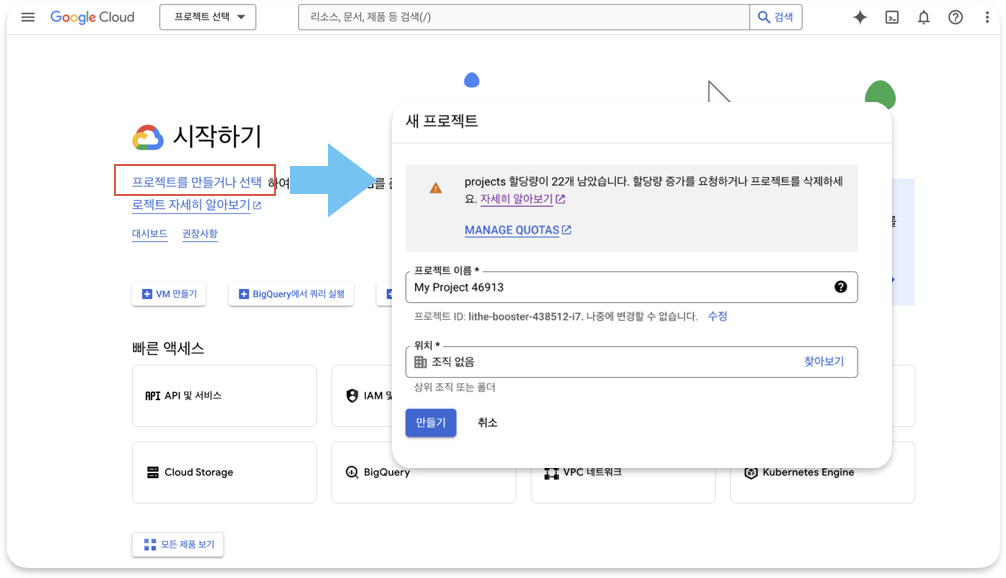Viewport: 1006px width, 578px height.
Task: Click 찾아보기 to browse locations
Action: (x=824, y=362)
